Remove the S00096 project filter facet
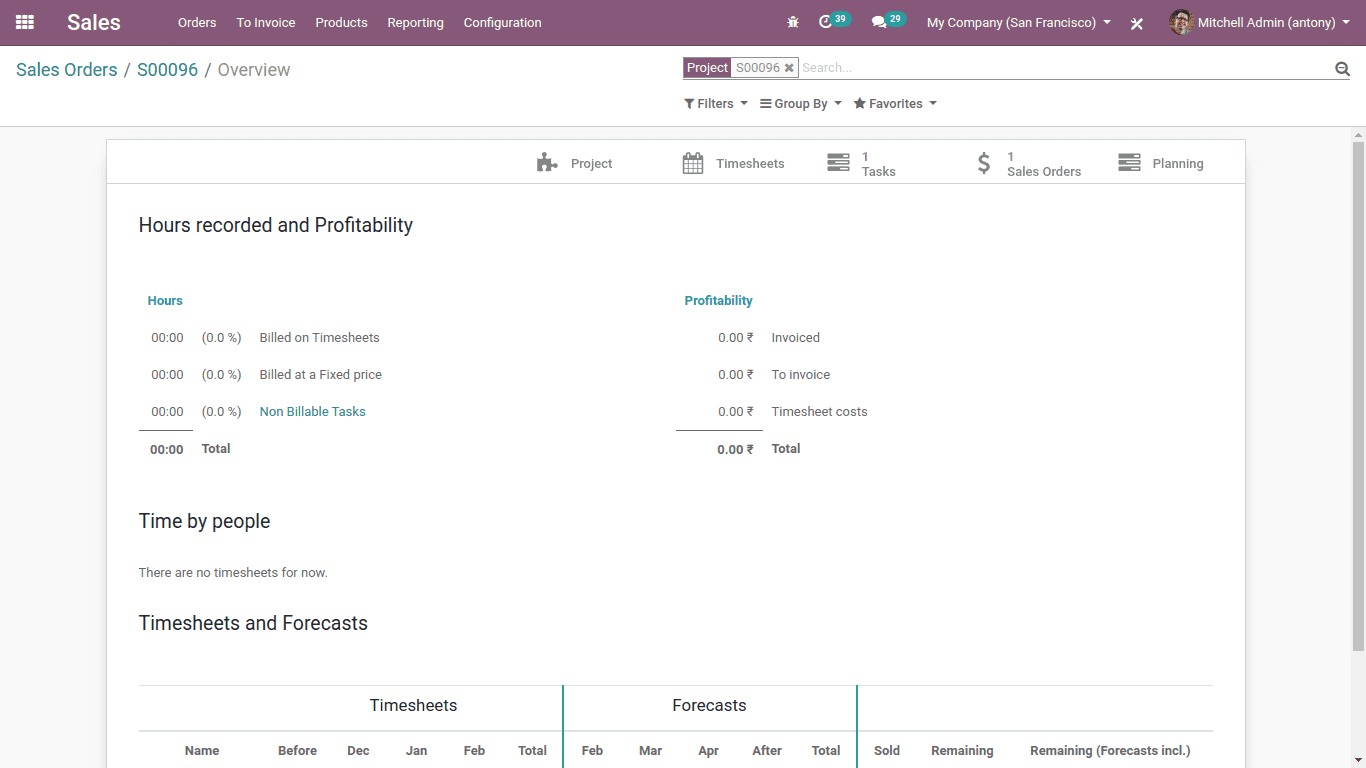 pyautogui.click(x=789, y=68)
